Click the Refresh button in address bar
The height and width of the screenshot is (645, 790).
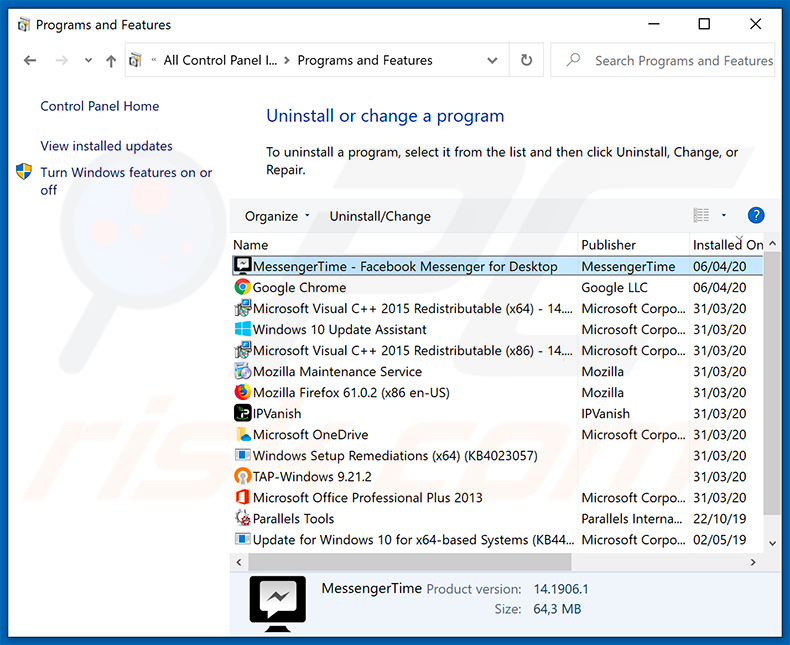[x=526, y=60]
